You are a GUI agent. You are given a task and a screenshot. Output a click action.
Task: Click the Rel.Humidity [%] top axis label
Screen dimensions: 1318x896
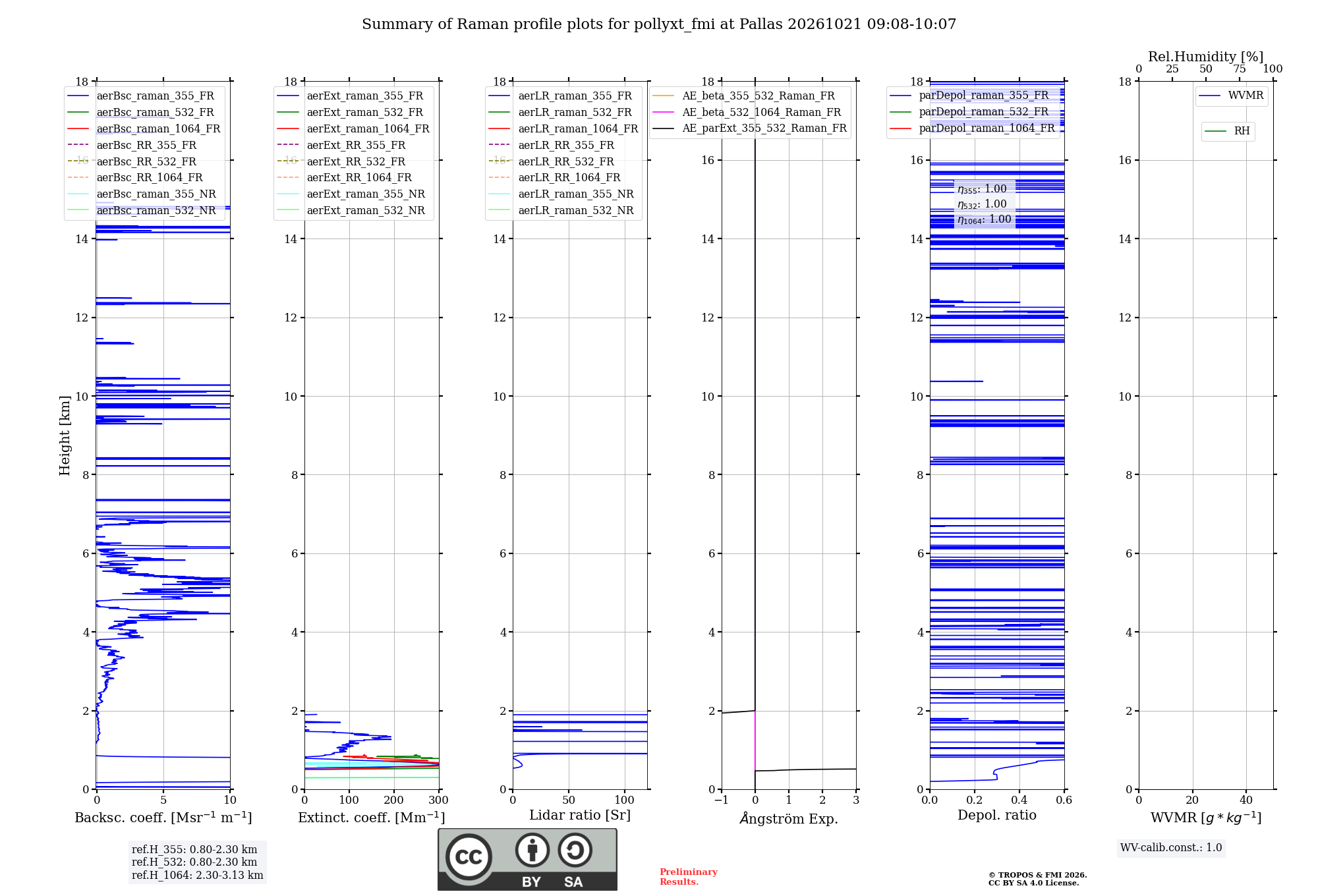[x=1206, y=57]
